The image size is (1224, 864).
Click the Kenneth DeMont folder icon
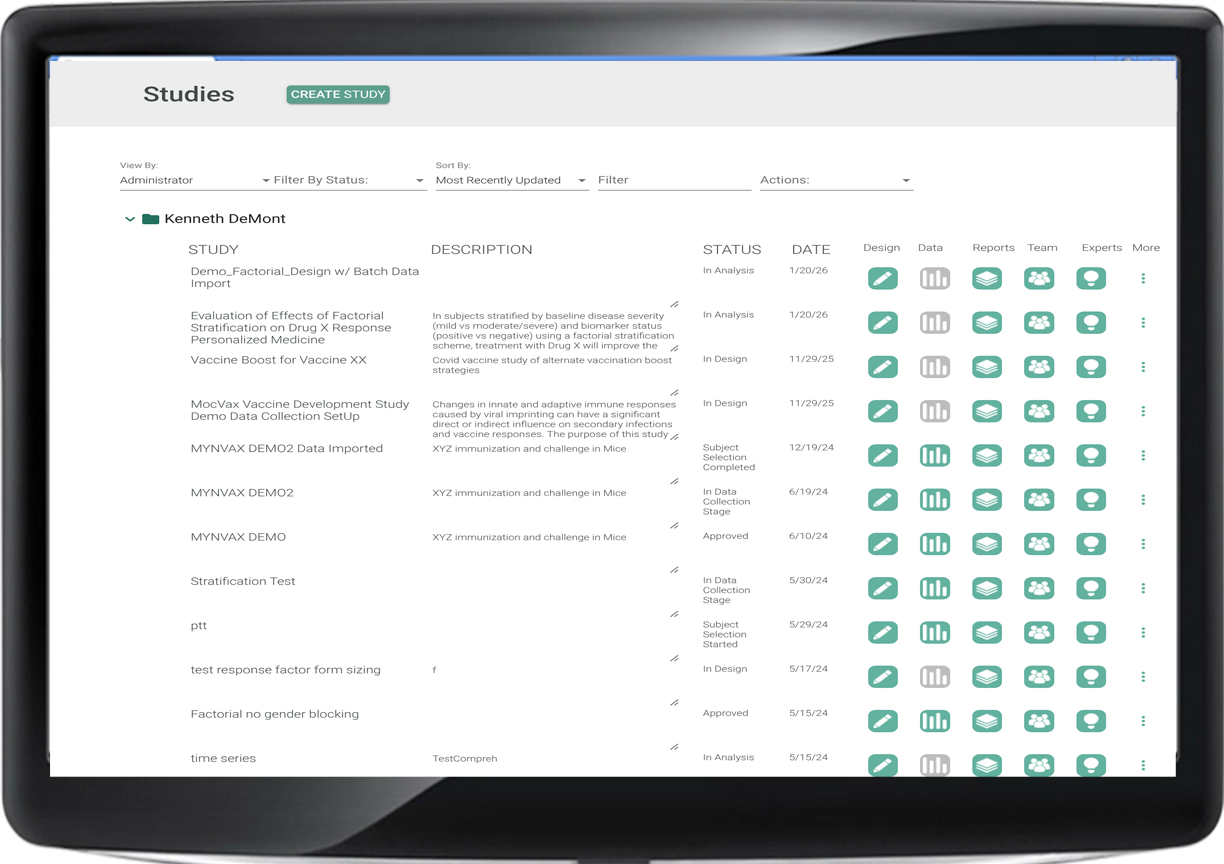151,219
